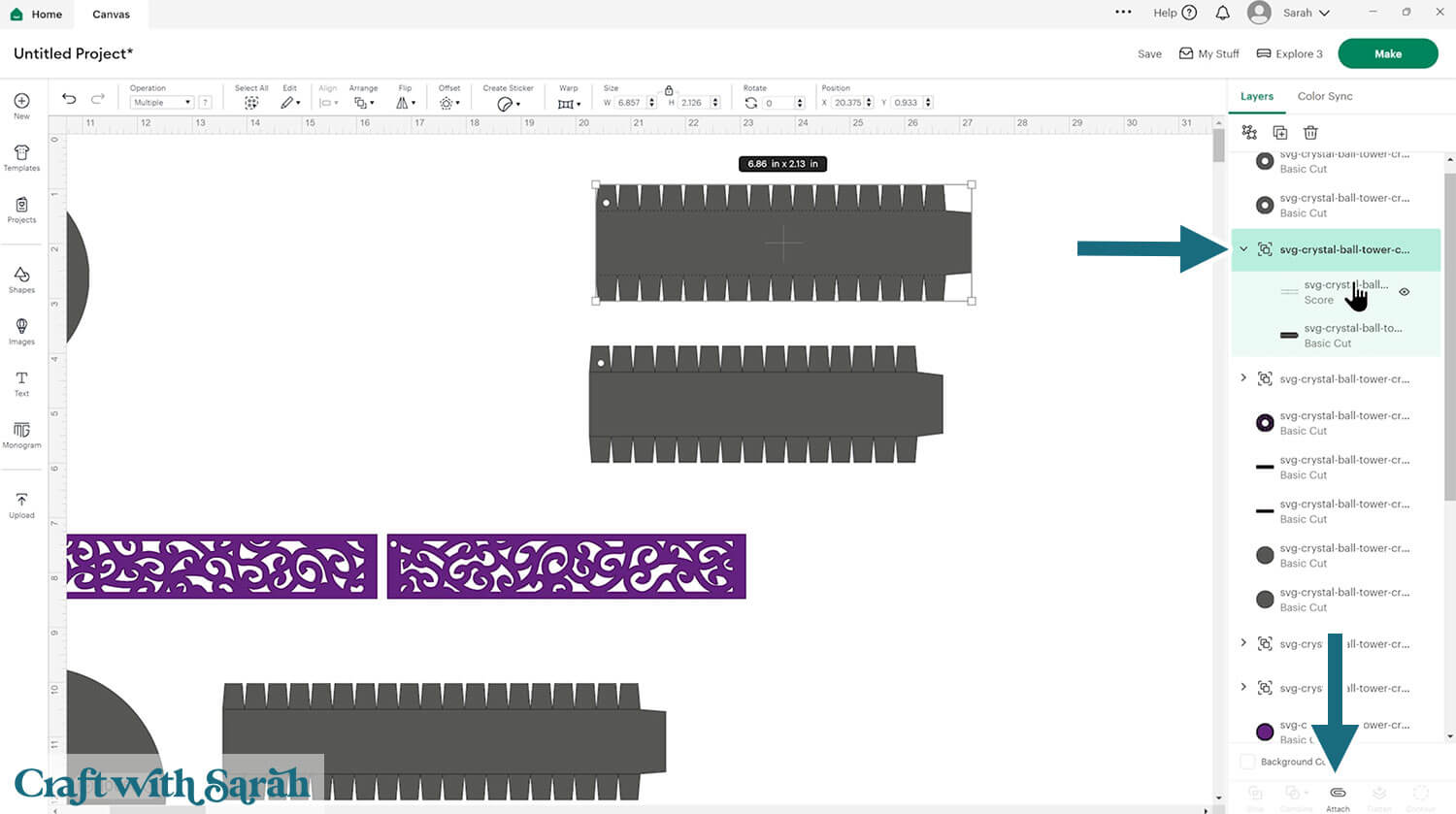1456x814 pixels.
Task: Open the Warp dropdown
Action: [569, 104]
